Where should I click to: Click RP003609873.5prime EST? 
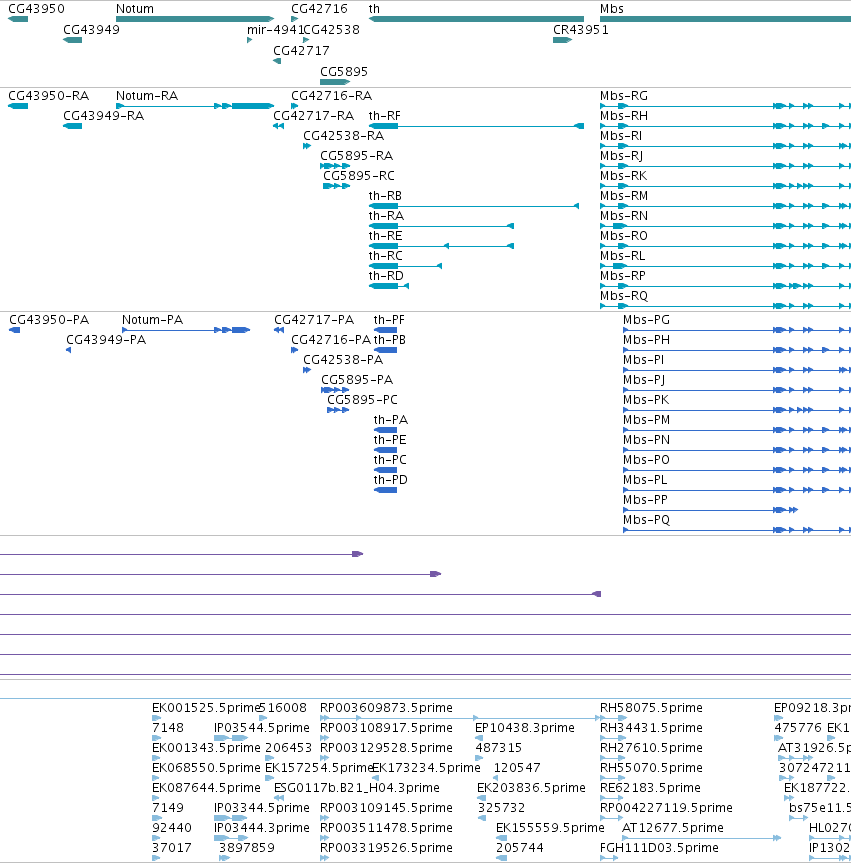460,718
